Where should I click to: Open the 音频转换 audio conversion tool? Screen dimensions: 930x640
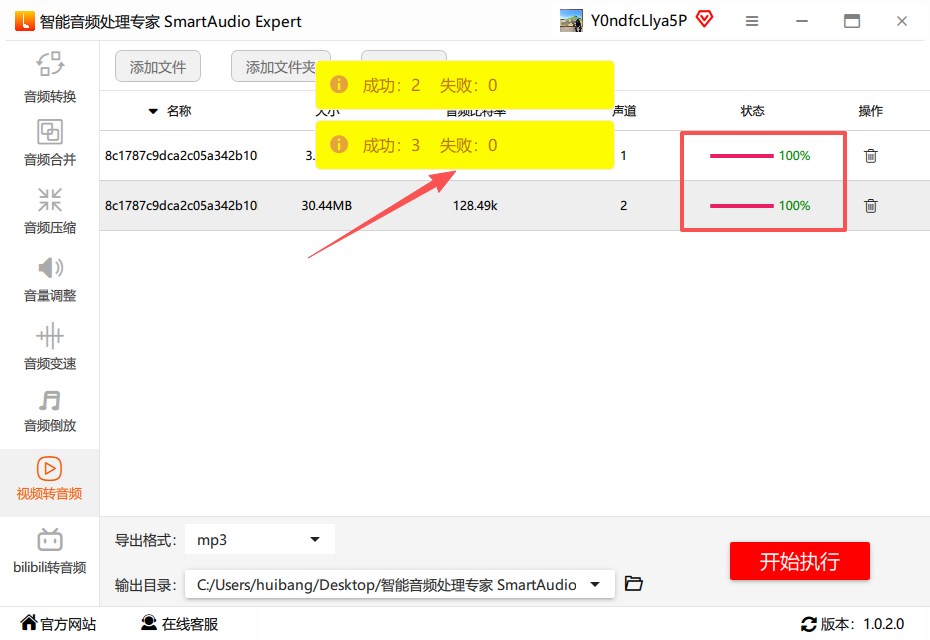(50, 77)
